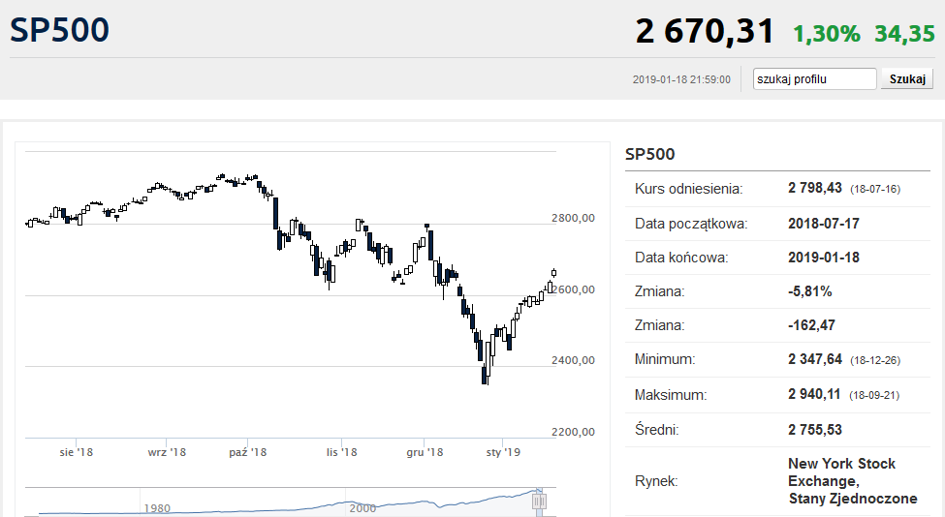Click the 1980 mark in timeline navigator
The height and width of the screenshot is (517, 945).
click(x=157, y=508)
